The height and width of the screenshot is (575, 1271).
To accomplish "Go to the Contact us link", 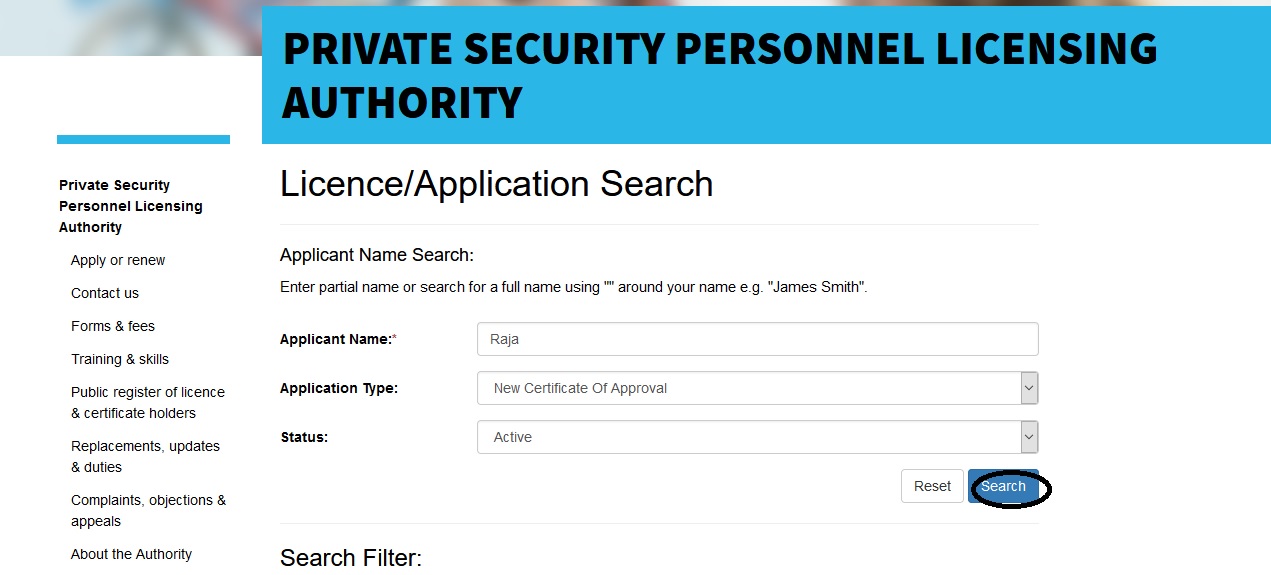I will click(105, 293).
